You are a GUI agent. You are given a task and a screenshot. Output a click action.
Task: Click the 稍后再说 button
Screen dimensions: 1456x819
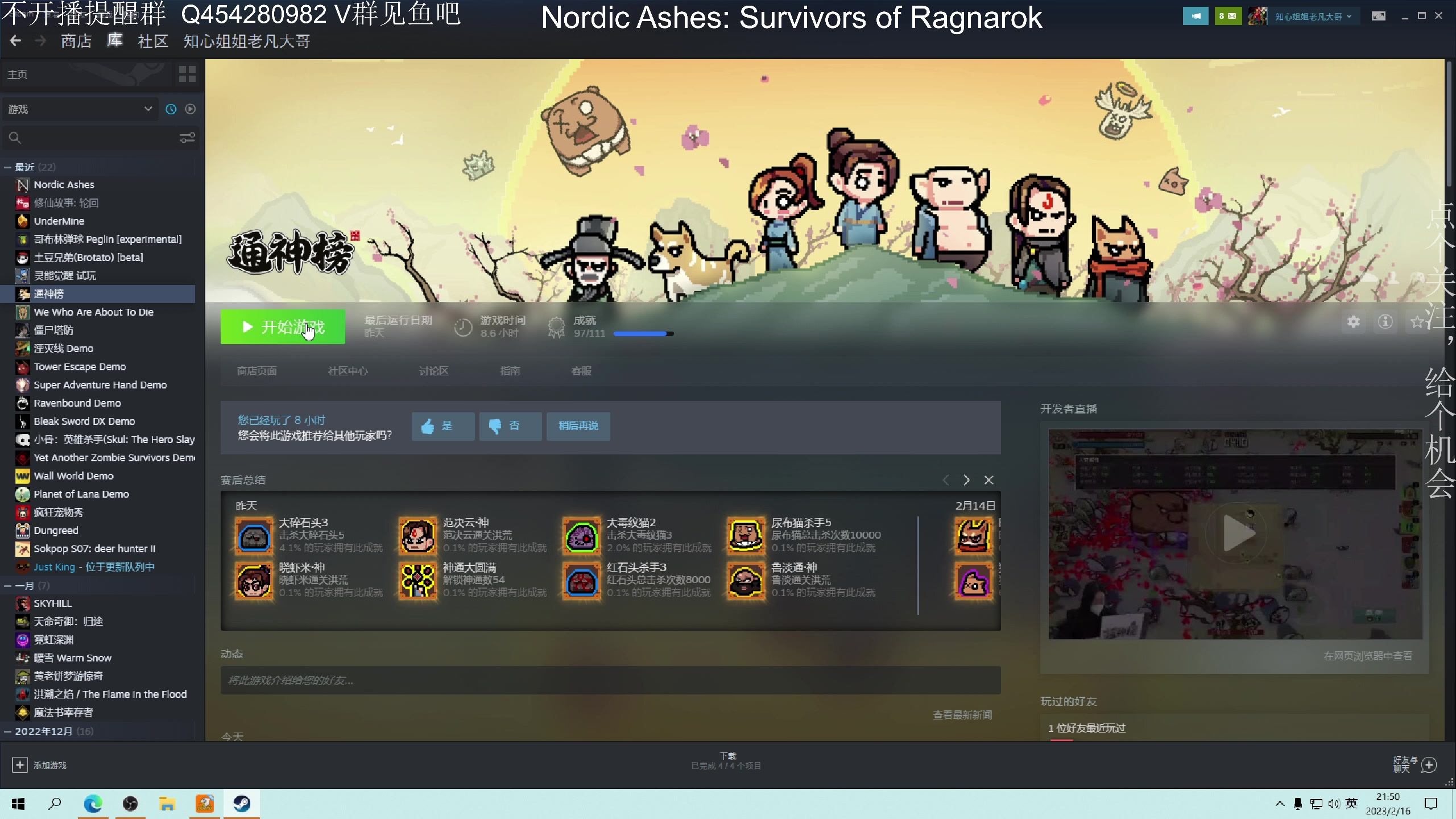coord(578,426)
